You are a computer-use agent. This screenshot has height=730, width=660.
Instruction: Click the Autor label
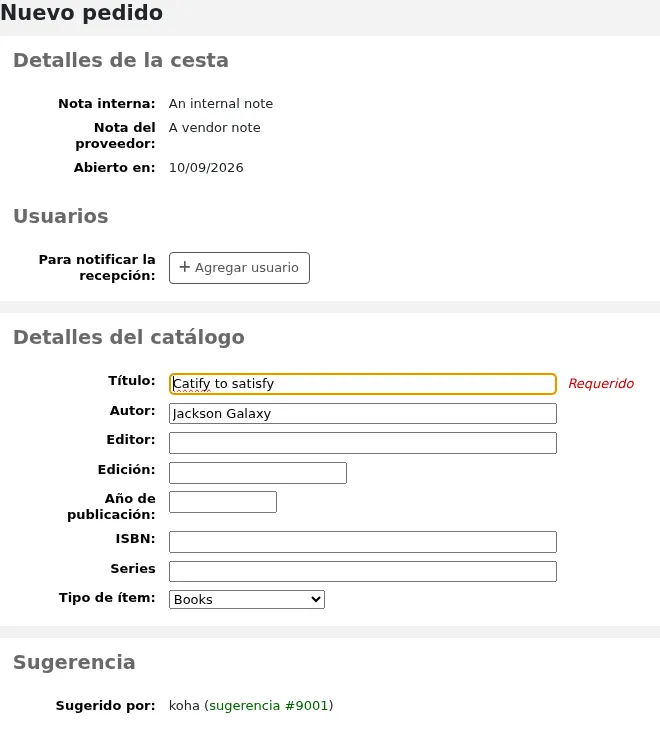click(133, 411)
